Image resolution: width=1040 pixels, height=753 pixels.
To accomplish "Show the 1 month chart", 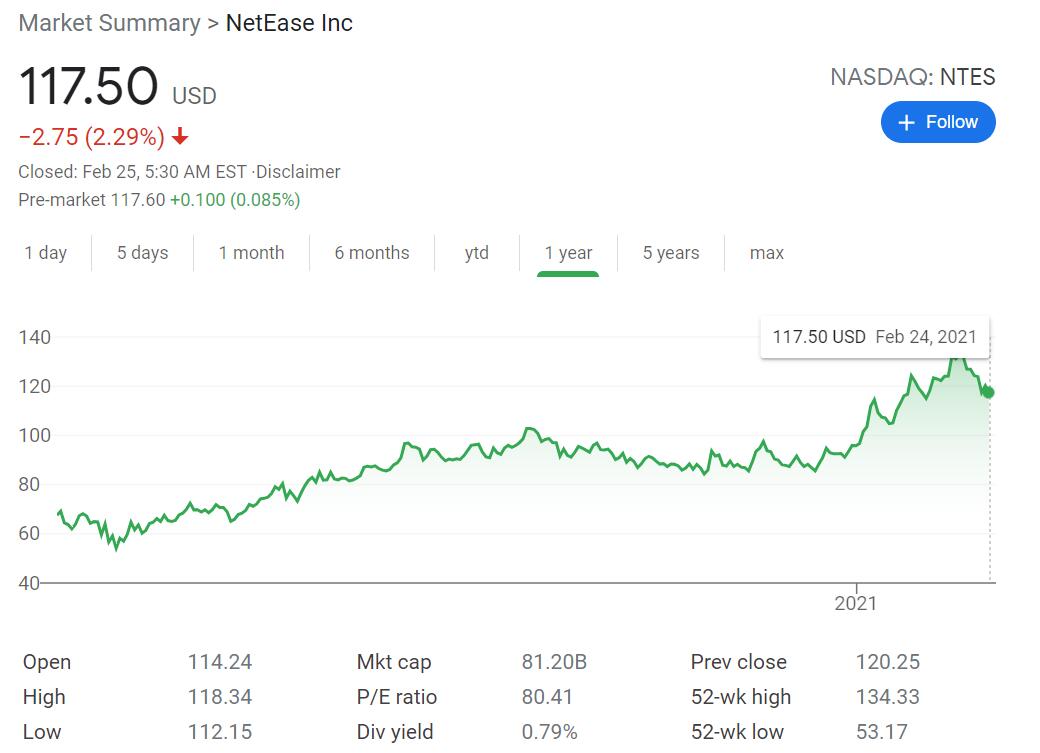I will point(251,253).
